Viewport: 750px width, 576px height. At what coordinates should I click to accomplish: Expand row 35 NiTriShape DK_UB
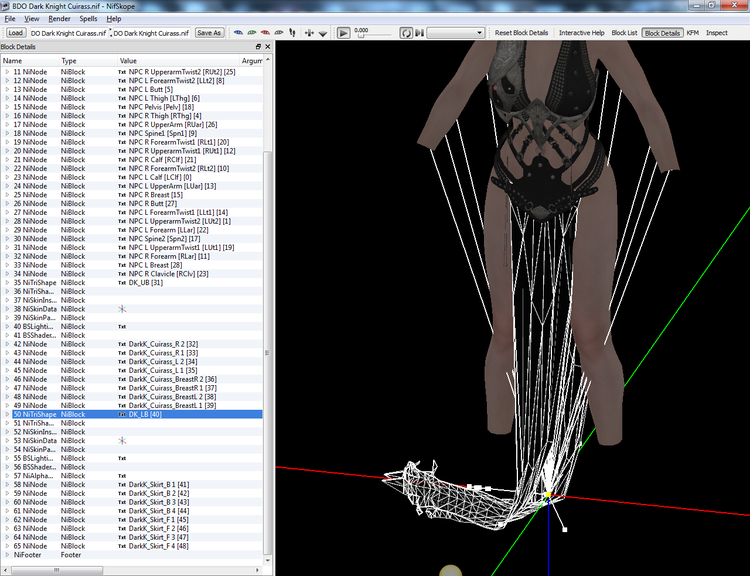click(7, 282)
